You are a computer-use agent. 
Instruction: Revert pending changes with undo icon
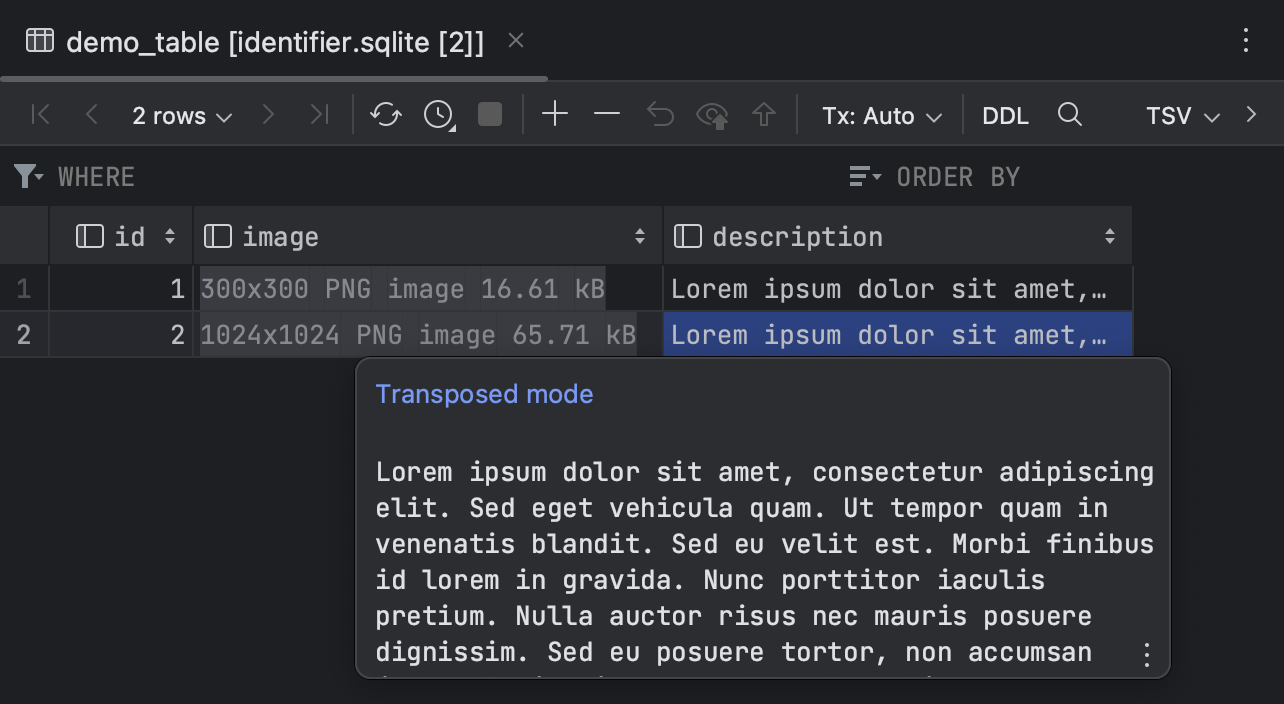click(659, 115)
